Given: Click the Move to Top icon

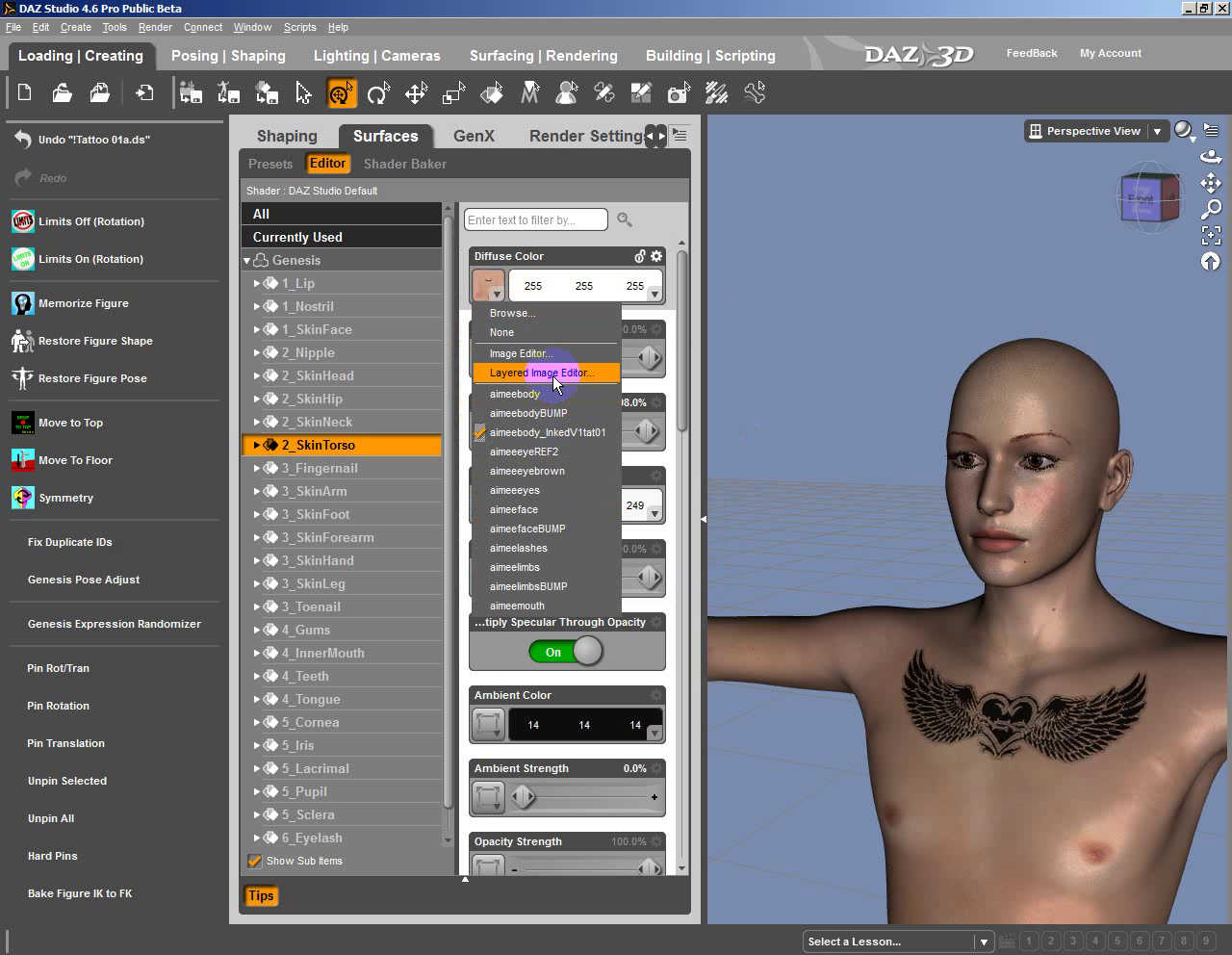Looking at the screenshot, I should pyautogui.click(x=23, y=423).
